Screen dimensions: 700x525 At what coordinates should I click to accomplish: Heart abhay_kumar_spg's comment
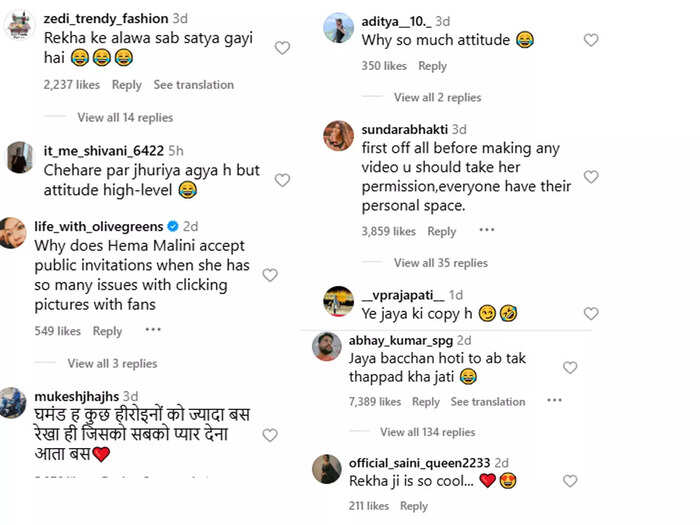click(x=570, y=367)
